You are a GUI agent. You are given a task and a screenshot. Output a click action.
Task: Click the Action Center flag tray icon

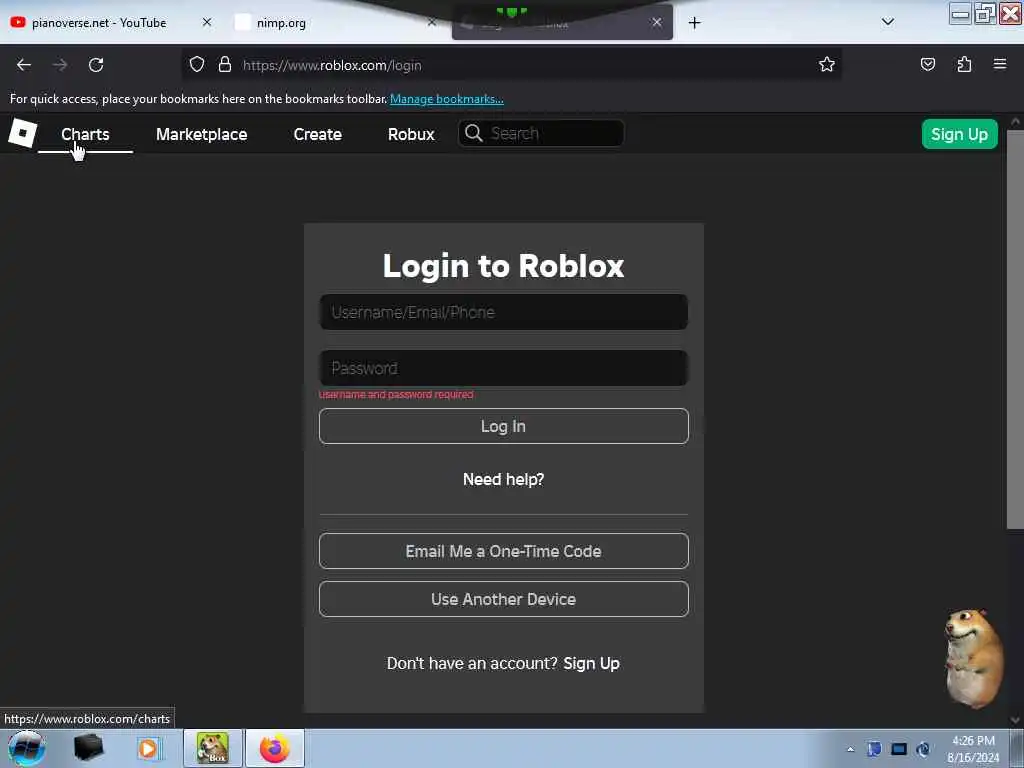tap(874, 749)
